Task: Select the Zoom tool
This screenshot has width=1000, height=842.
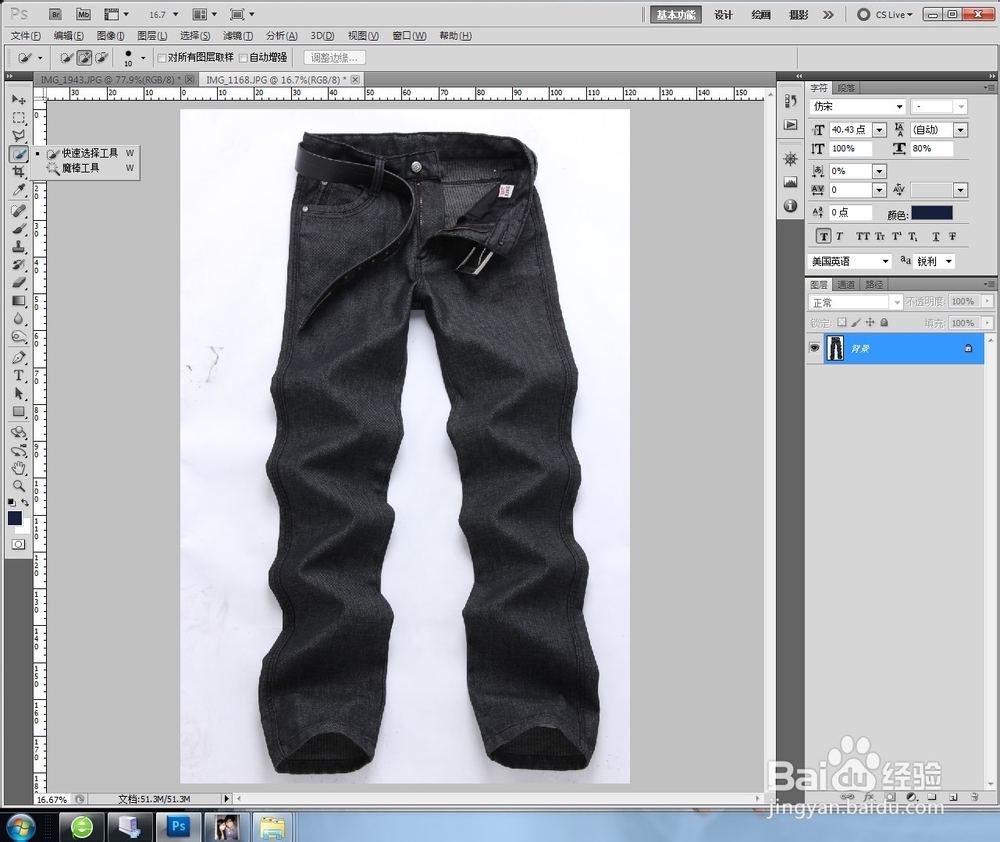Action: coord(18,486)
